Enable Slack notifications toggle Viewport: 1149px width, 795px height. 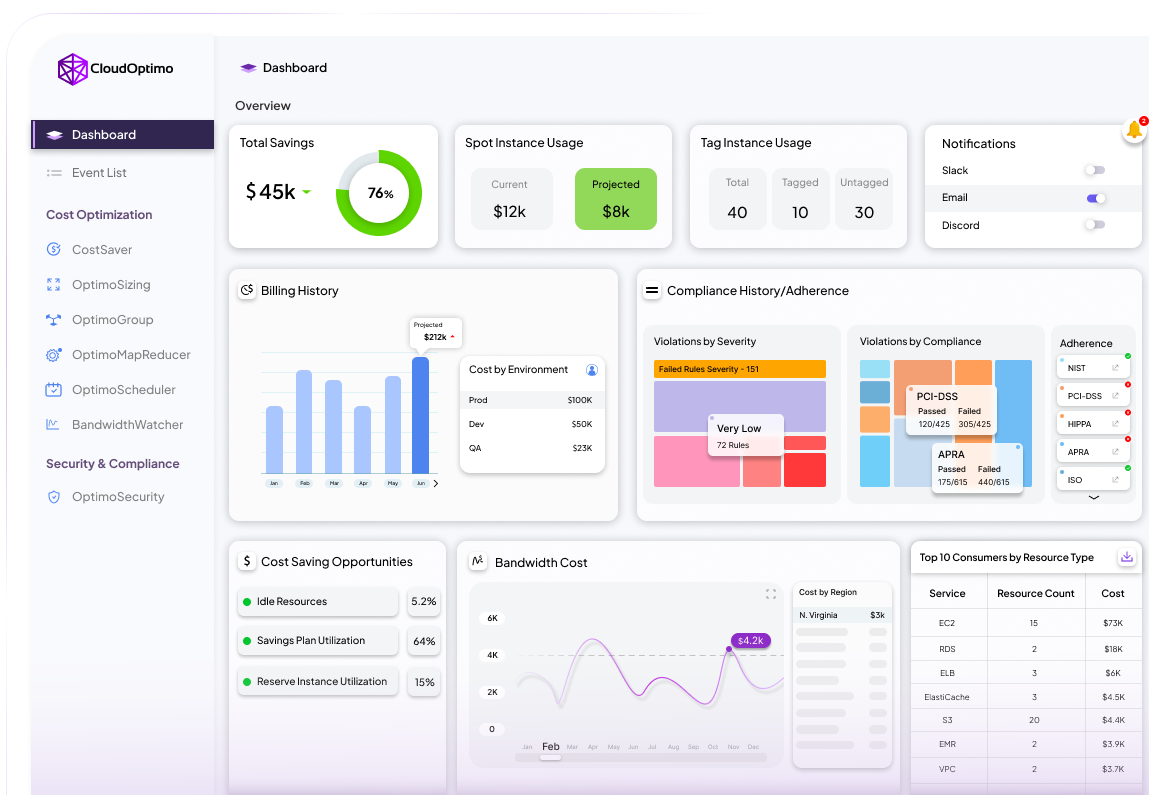[1095, 170]
